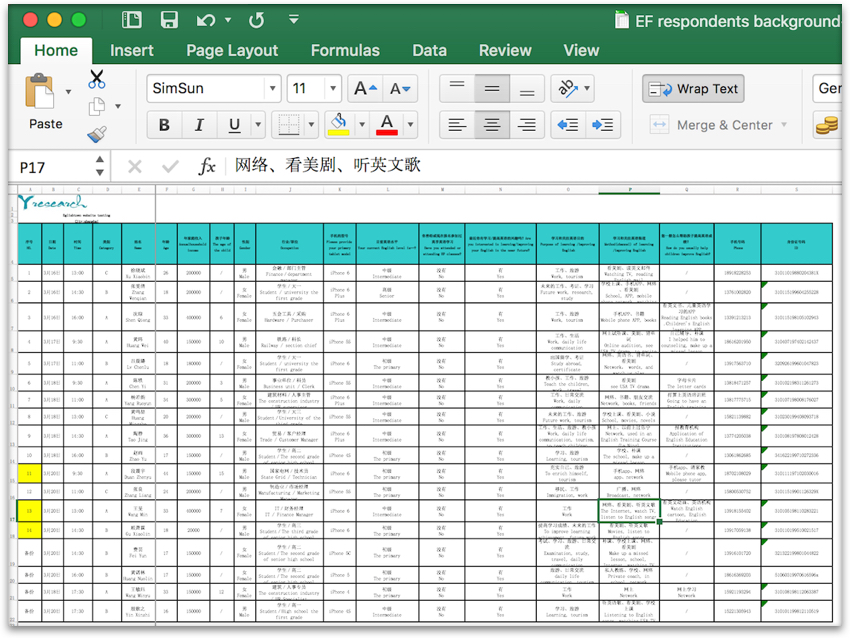The image size is (850, 638).
Task: Click the Name Box stepper arrows
Action: point(99,166)
